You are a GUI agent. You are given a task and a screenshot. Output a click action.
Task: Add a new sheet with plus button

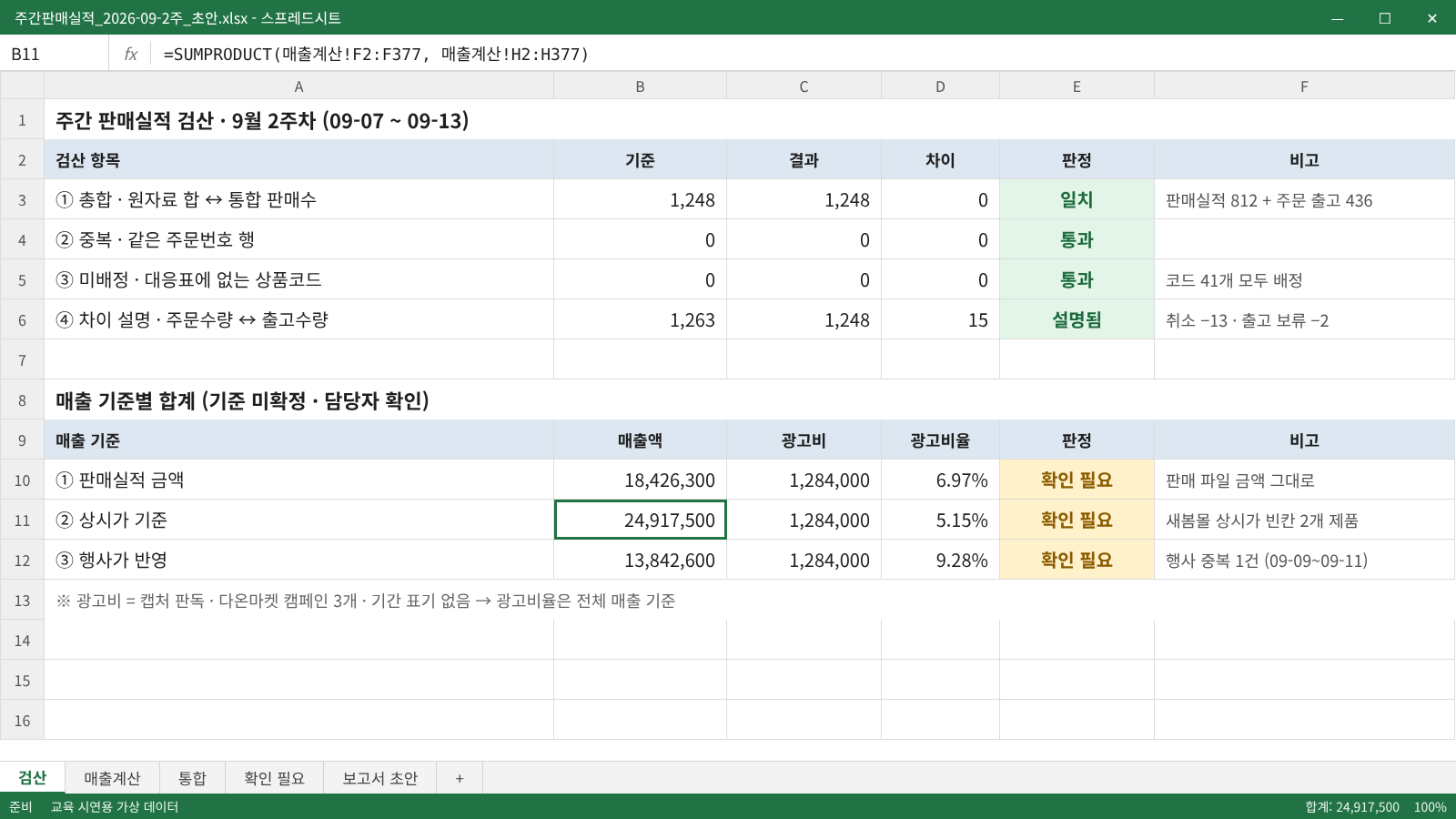click(460, 778)
